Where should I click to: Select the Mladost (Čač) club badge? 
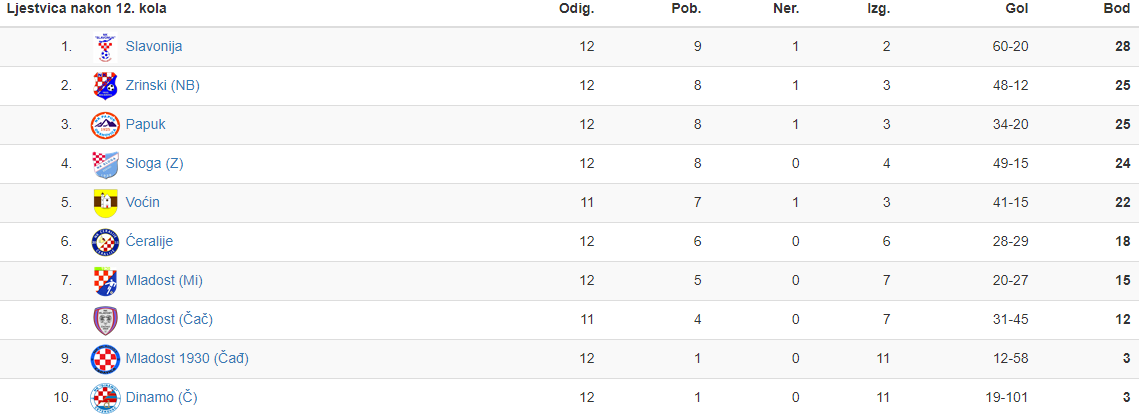105,320
